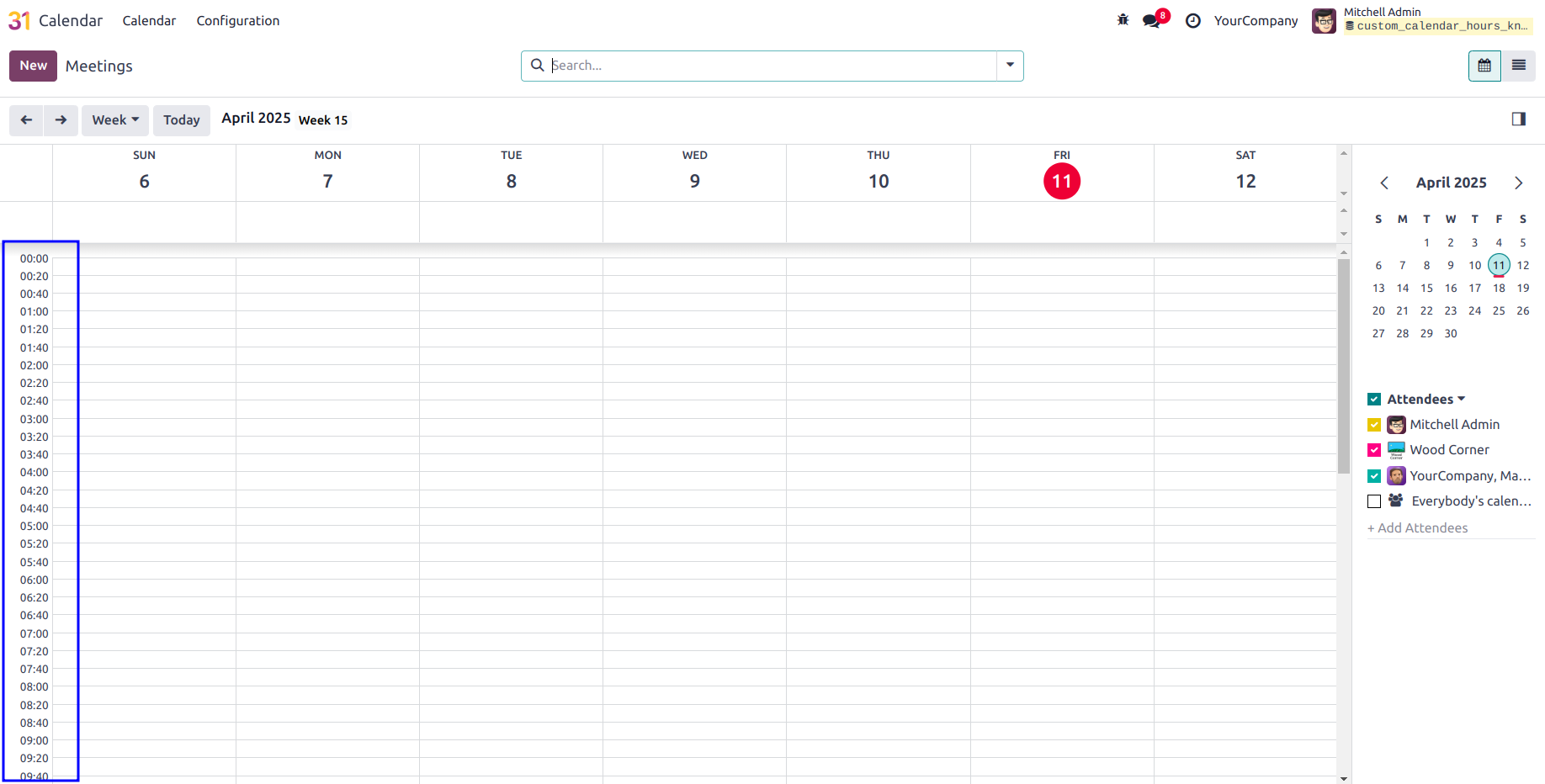The width and height of the screenshot is (1545, 784).
Task: Toggle the side panel icon
Action: point(1518,119)
